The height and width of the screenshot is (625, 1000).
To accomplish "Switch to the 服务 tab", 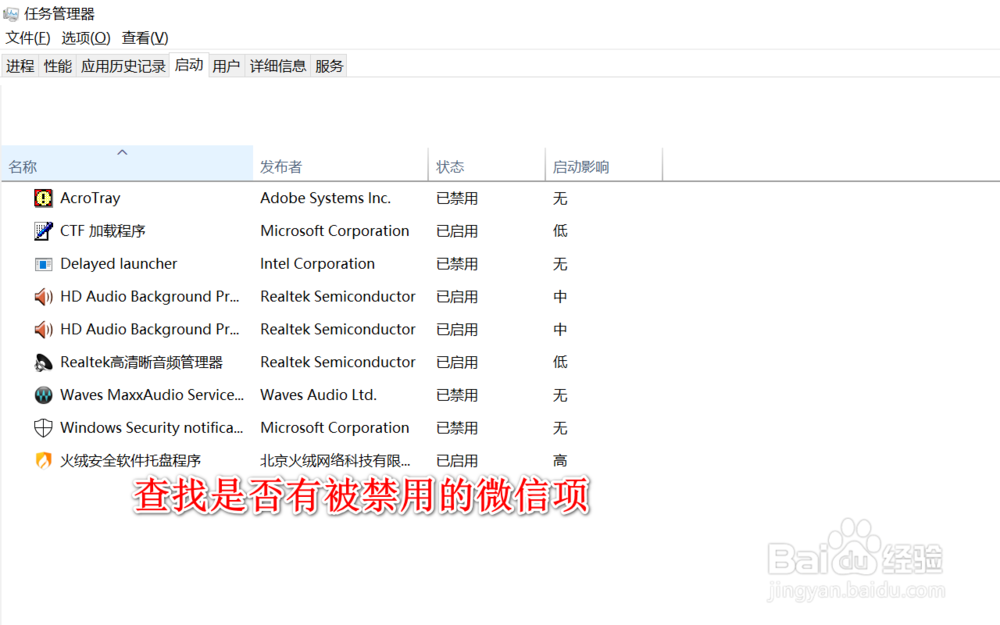I will coord(329,66).
